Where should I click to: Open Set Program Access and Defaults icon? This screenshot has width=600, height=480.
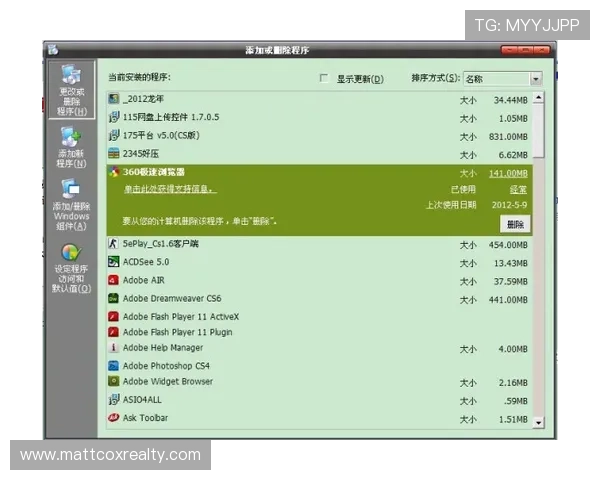(71, 252)
